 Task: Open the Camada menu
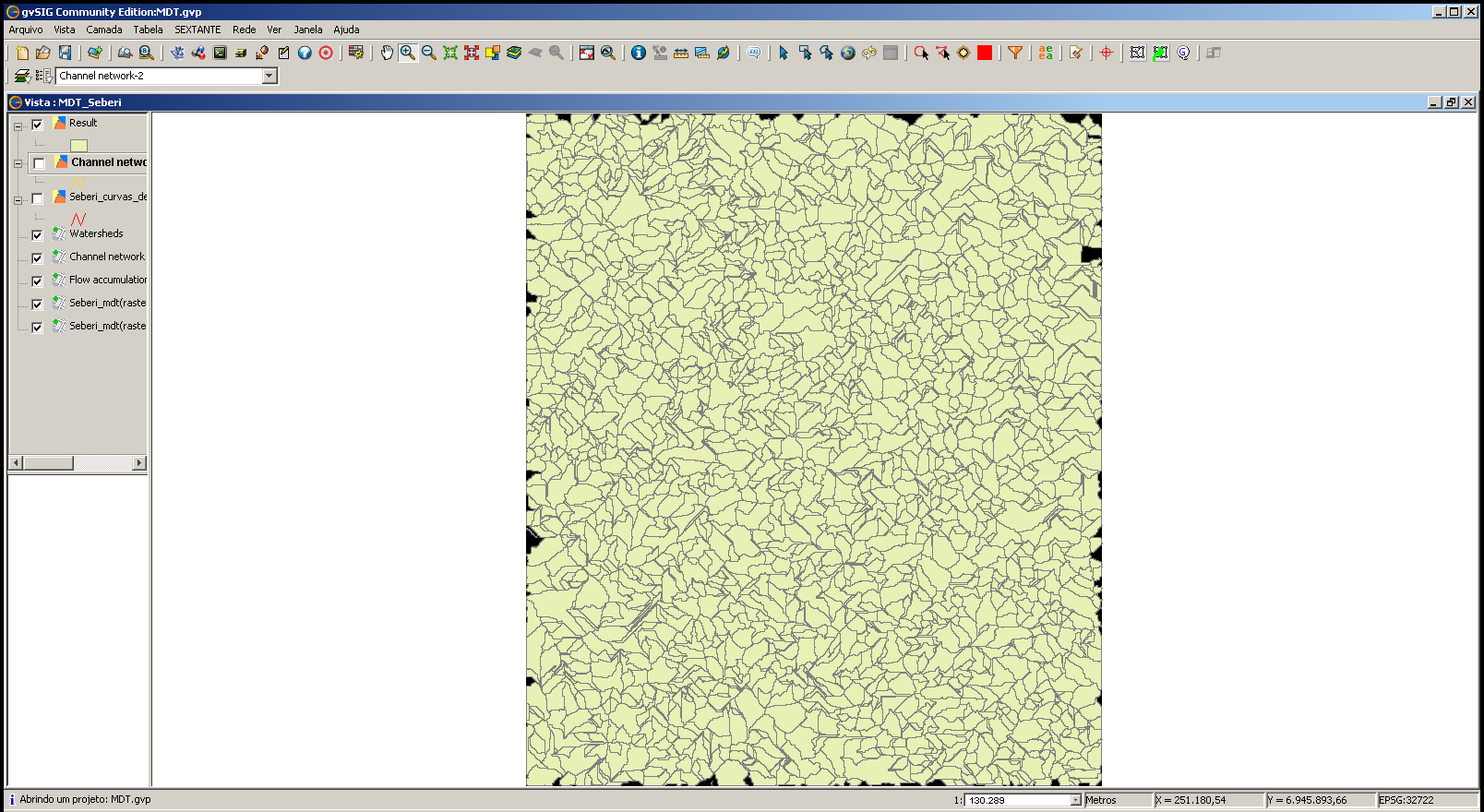104,30
